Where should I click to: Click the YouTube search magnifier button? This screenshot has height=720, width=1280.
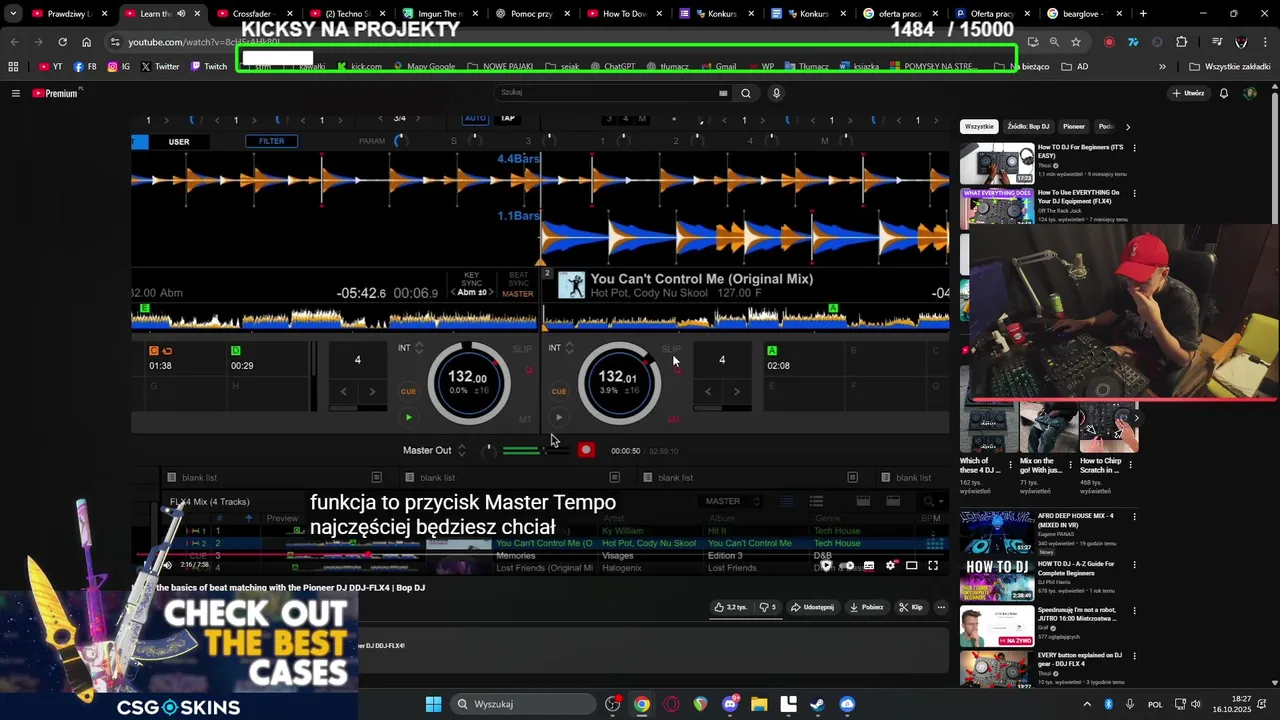745,93
